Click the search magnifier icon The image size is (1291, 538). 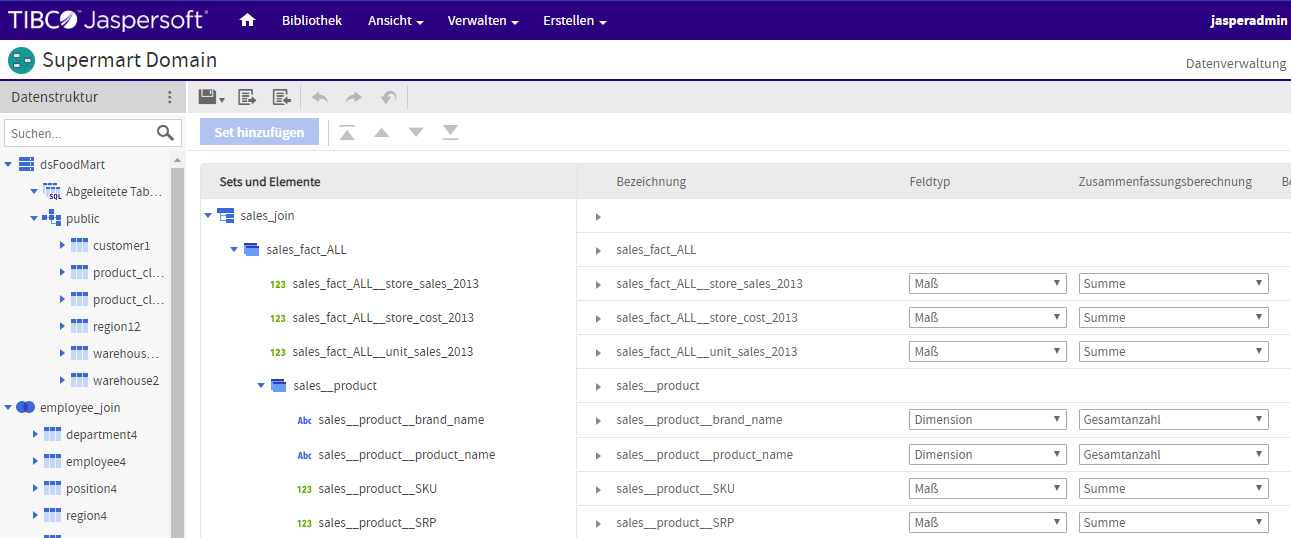point(166,133)
